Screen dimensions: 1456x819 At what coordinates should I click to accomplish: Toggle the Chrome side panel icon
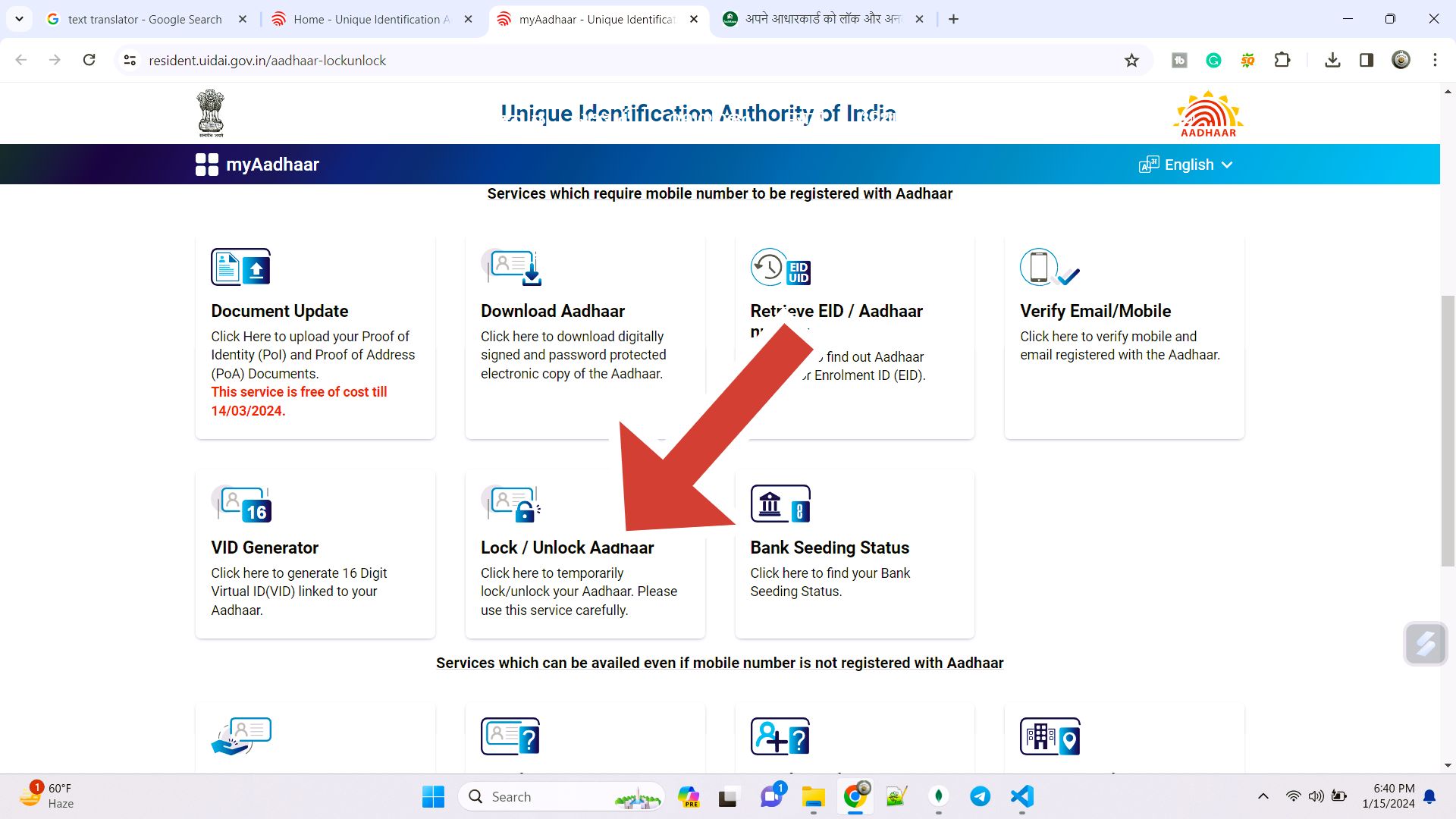(x=1367, y=60)
